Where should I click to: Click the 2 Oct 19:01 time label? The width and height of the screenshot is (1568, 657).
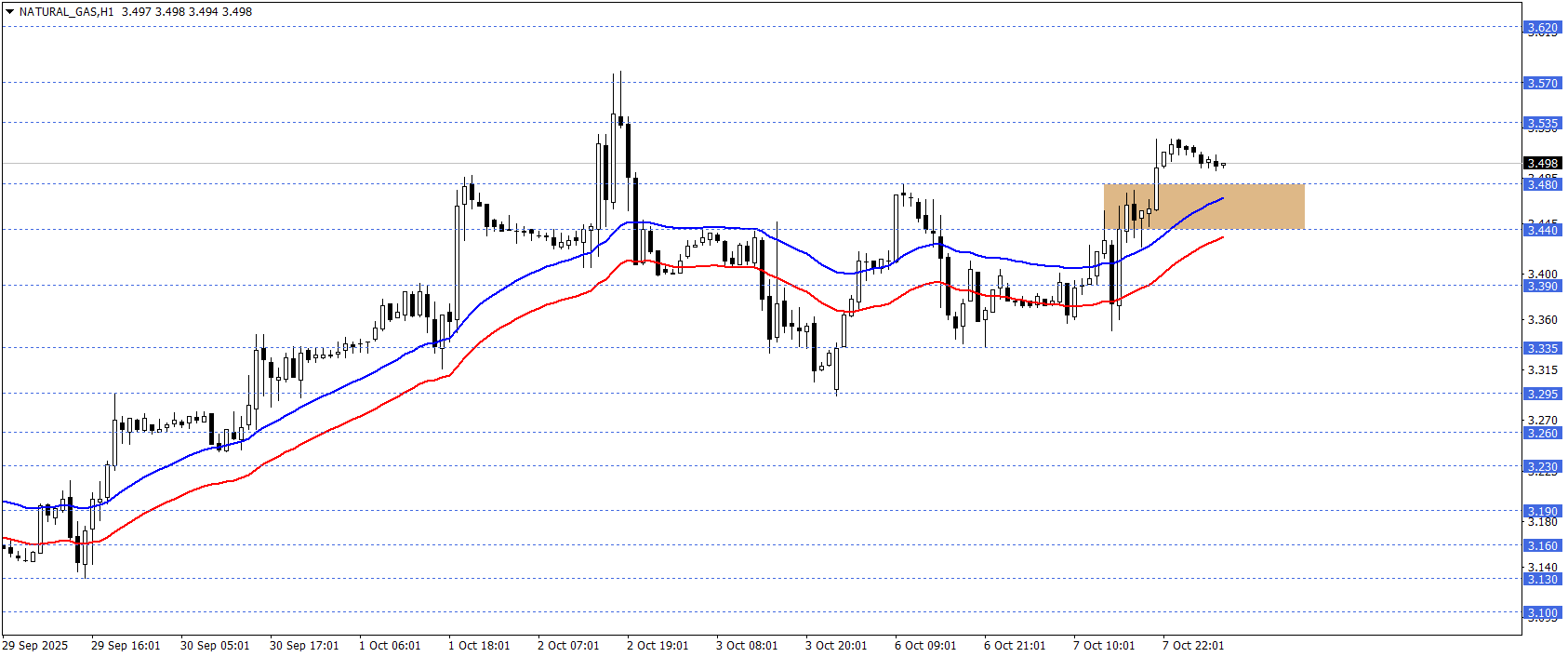[x=658, y=646]
